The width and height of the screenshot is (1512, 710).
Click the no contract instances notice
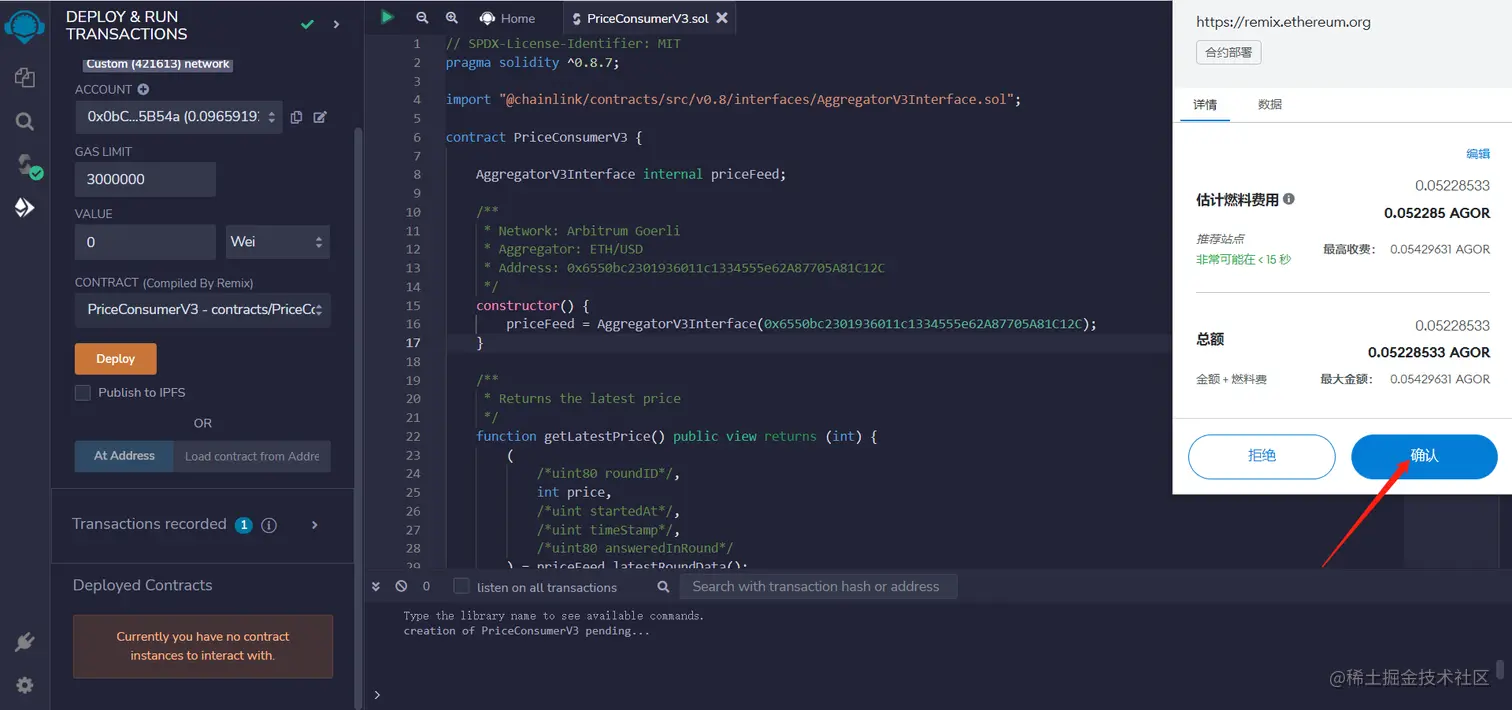tap(203, 646)
